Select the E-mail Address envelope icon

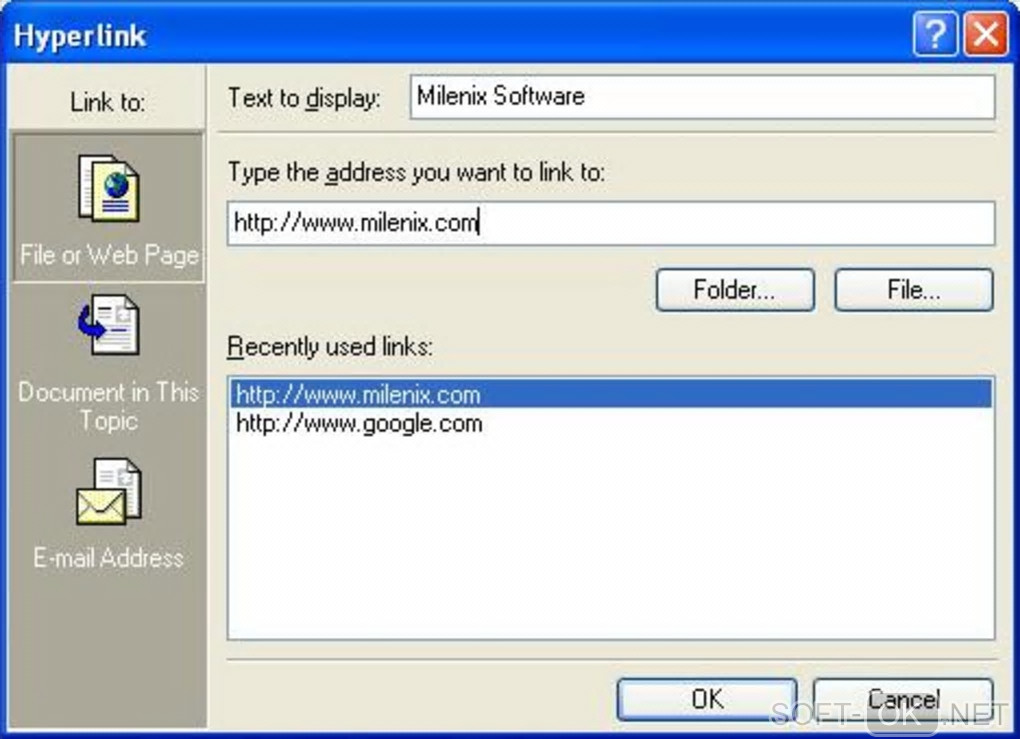pyautogui.click(x=109, y=491)
